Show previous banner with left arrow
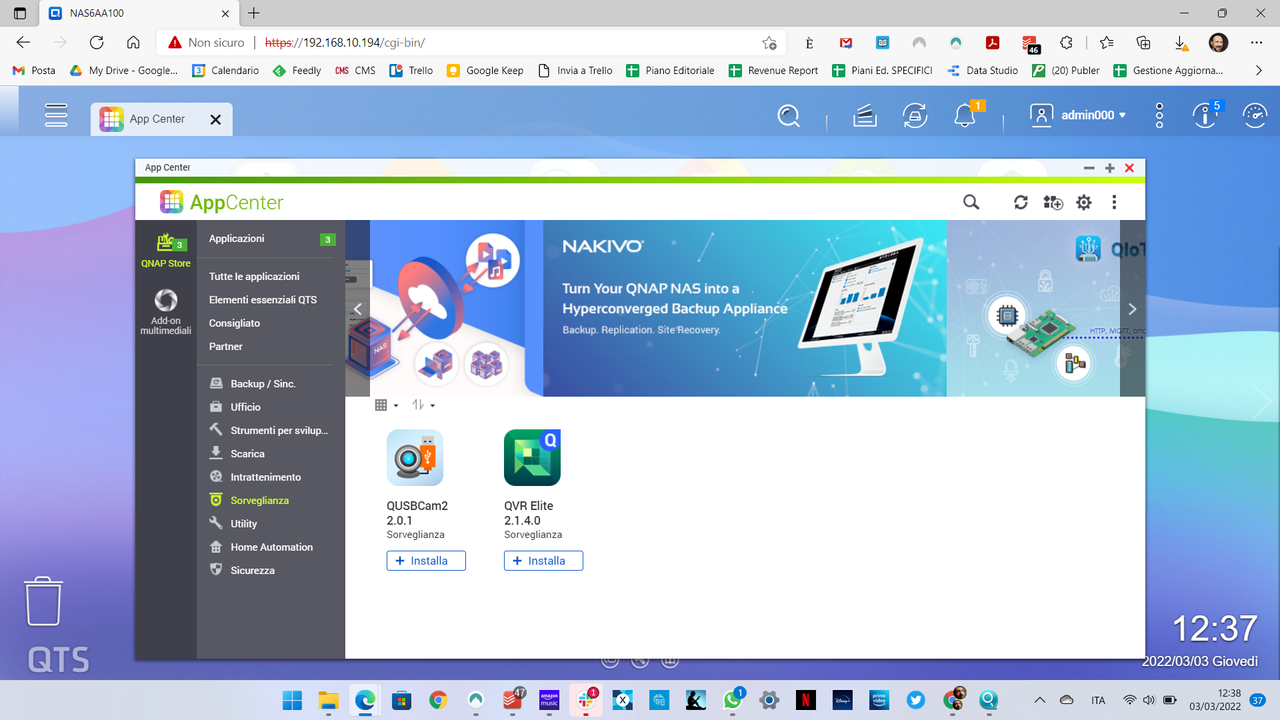Screen dimensions: 1280x720 [x=358, y=309]
